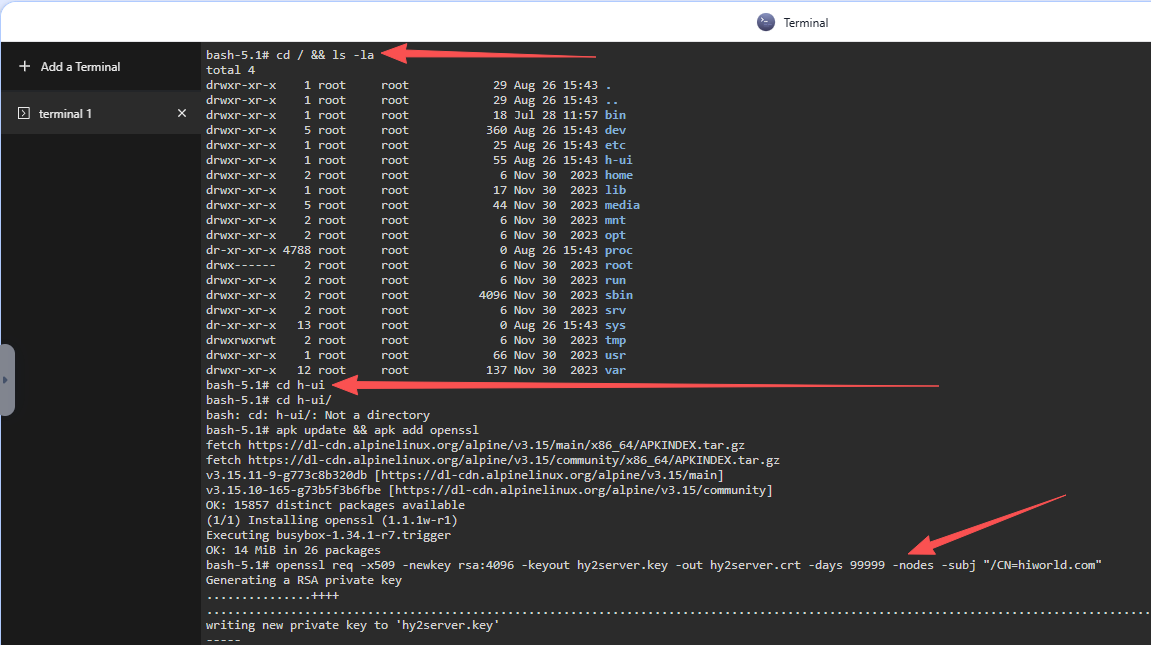Click the proc directory name

pos(618,250)
